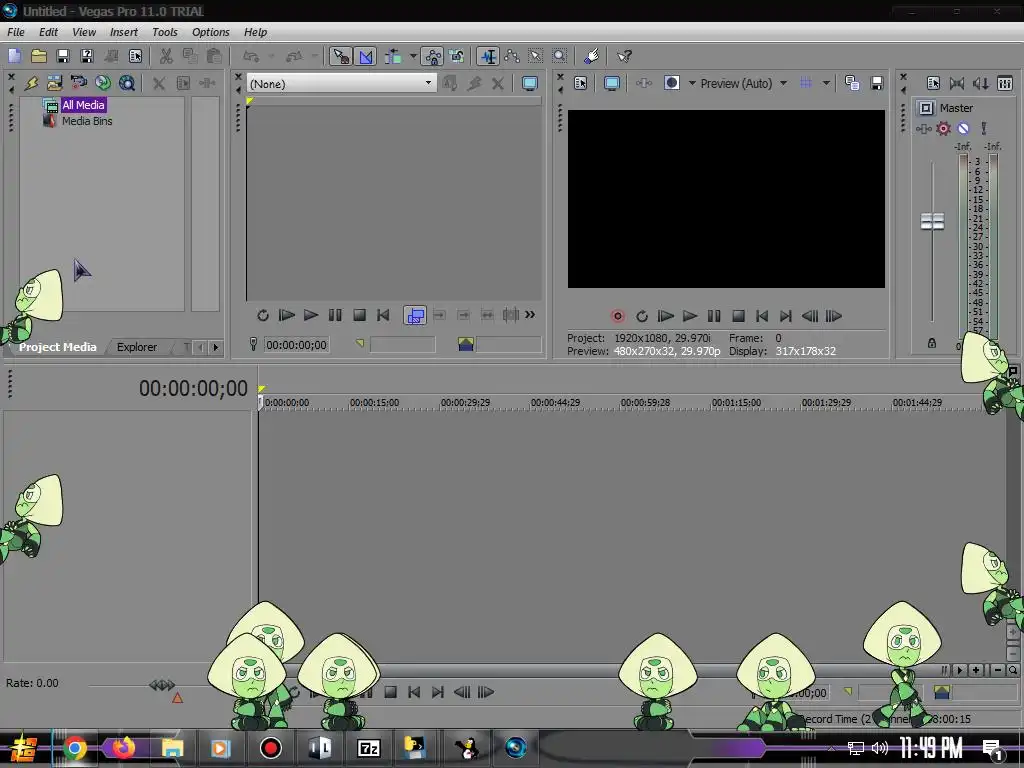Show next tabs with right arrow
This screenshot has height=768, width=1024.
(x=216, y=347)
